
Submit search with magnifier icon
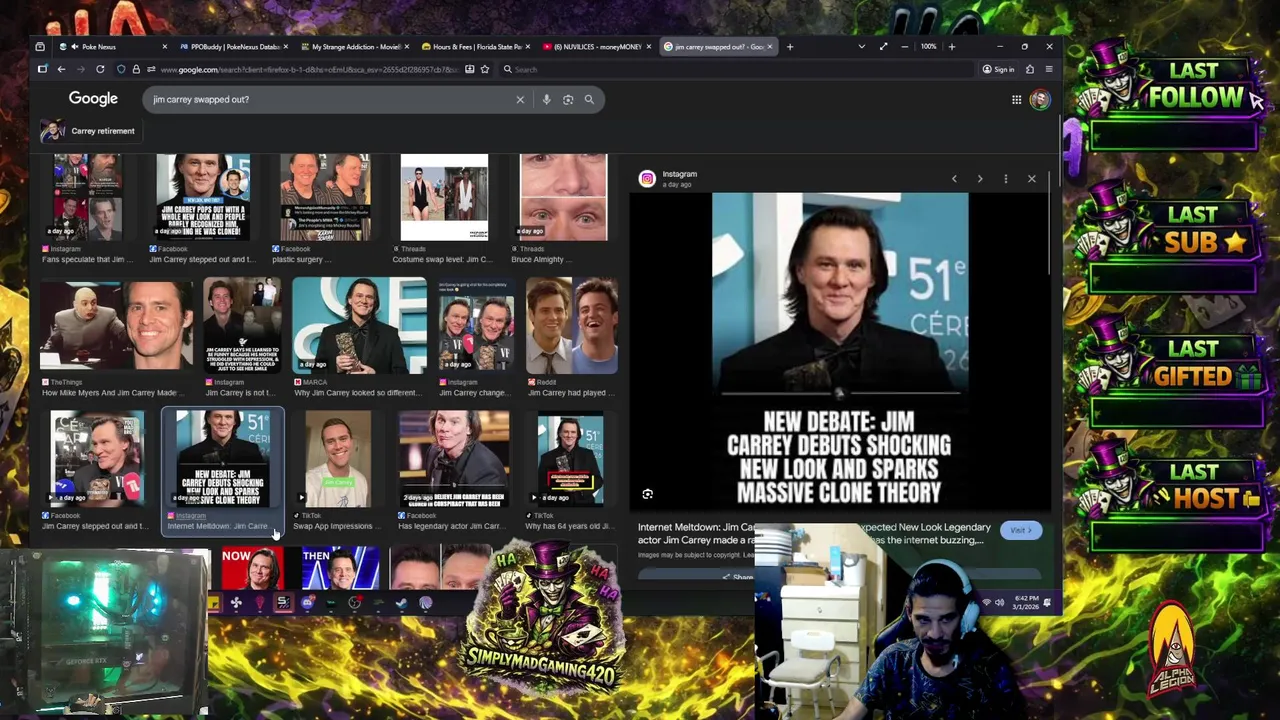point(589,99)
